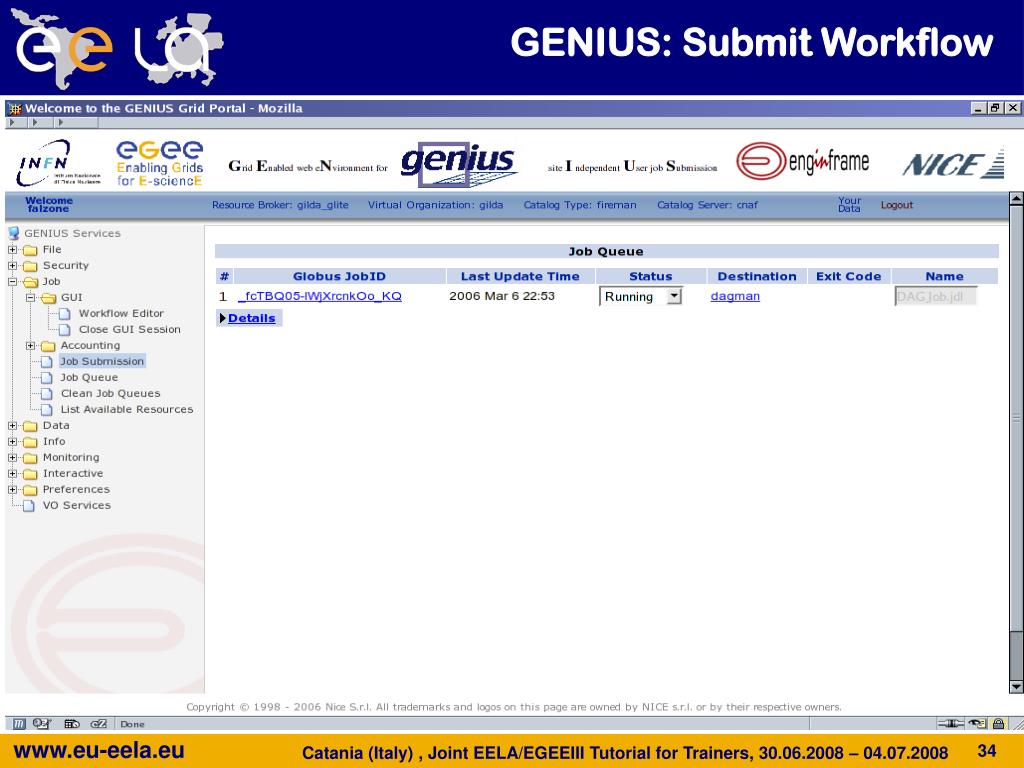Click the NICE logo
The height and width of the screenshot is (768, 1024).
953,163
